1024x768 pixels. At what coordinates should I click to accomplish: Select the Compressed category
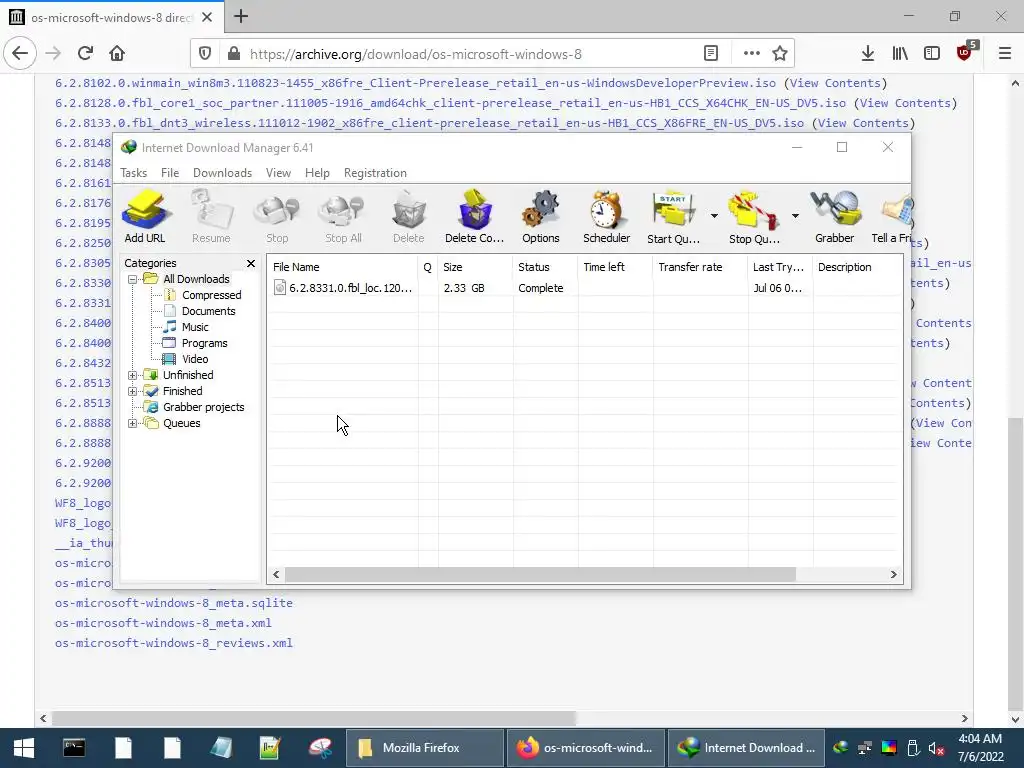point(212,295)
